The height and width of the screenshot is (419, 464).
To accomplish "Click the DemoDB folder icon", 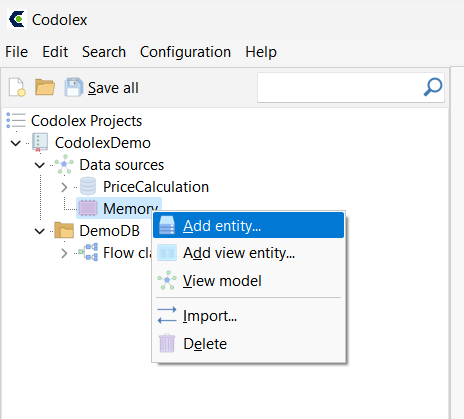I will click(64, 230).
